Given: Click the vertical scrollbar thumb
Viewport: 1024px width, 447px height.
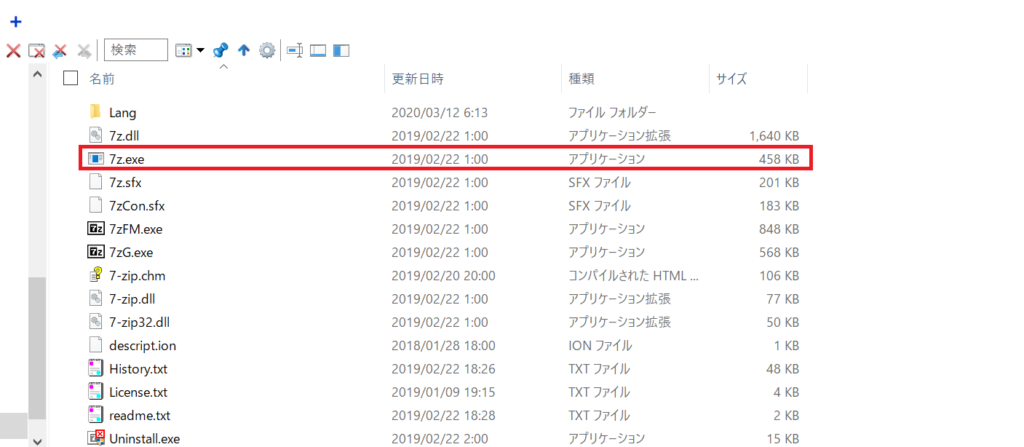Looking at the screenshot, I should [x=37, y=347].
